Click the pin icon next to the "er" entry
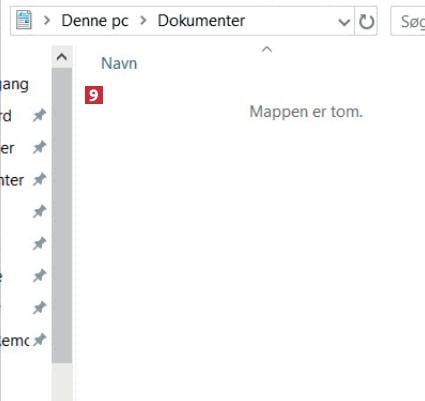The image size is (425, 401). (39, 147)
